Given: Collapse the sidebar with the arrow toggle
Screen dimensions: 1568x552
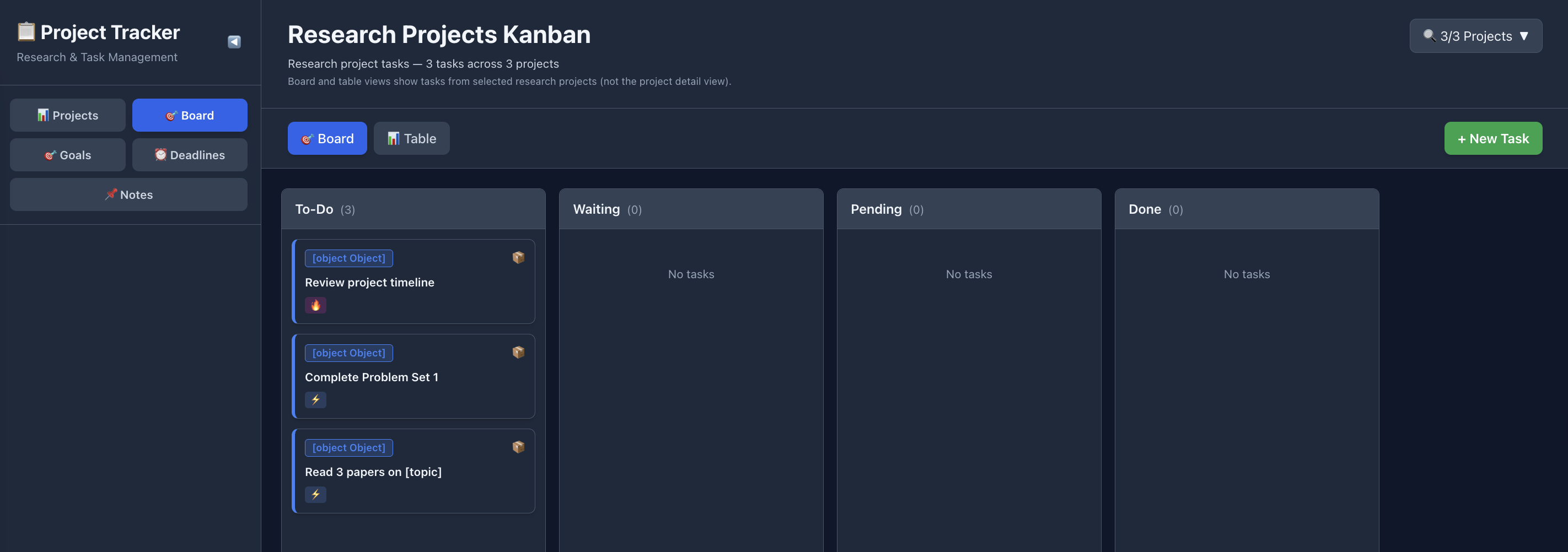Looking at the screenshot, I should pyautogui.click(x=234, y=41).
